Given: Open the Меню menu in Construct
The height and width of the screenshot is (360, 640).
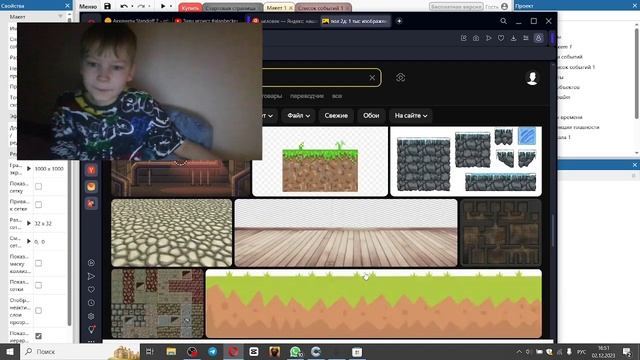Looking at the screenshot, I should 88,7.
